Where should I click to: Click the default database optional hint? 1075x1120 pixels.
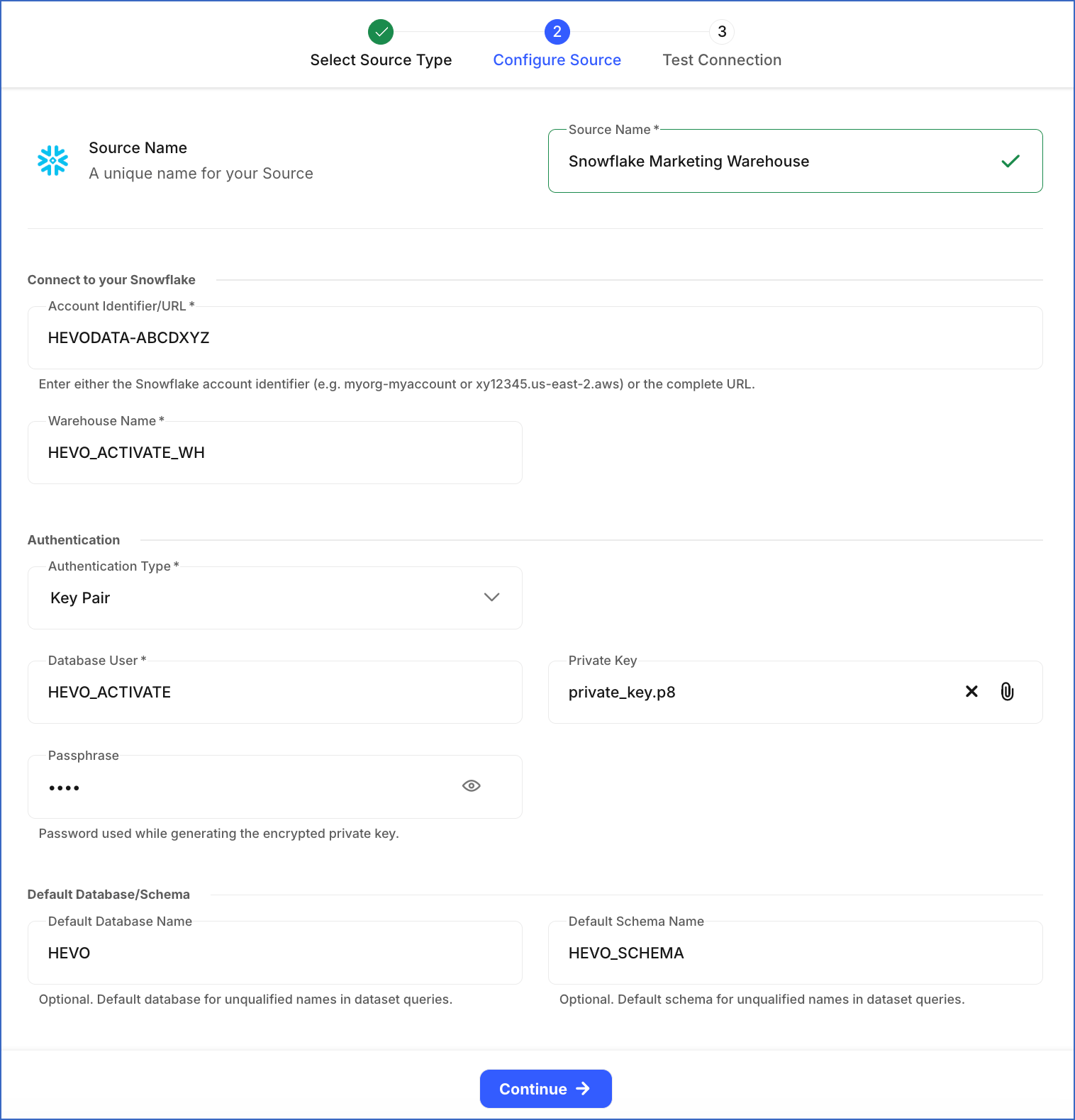coord(245,999)
